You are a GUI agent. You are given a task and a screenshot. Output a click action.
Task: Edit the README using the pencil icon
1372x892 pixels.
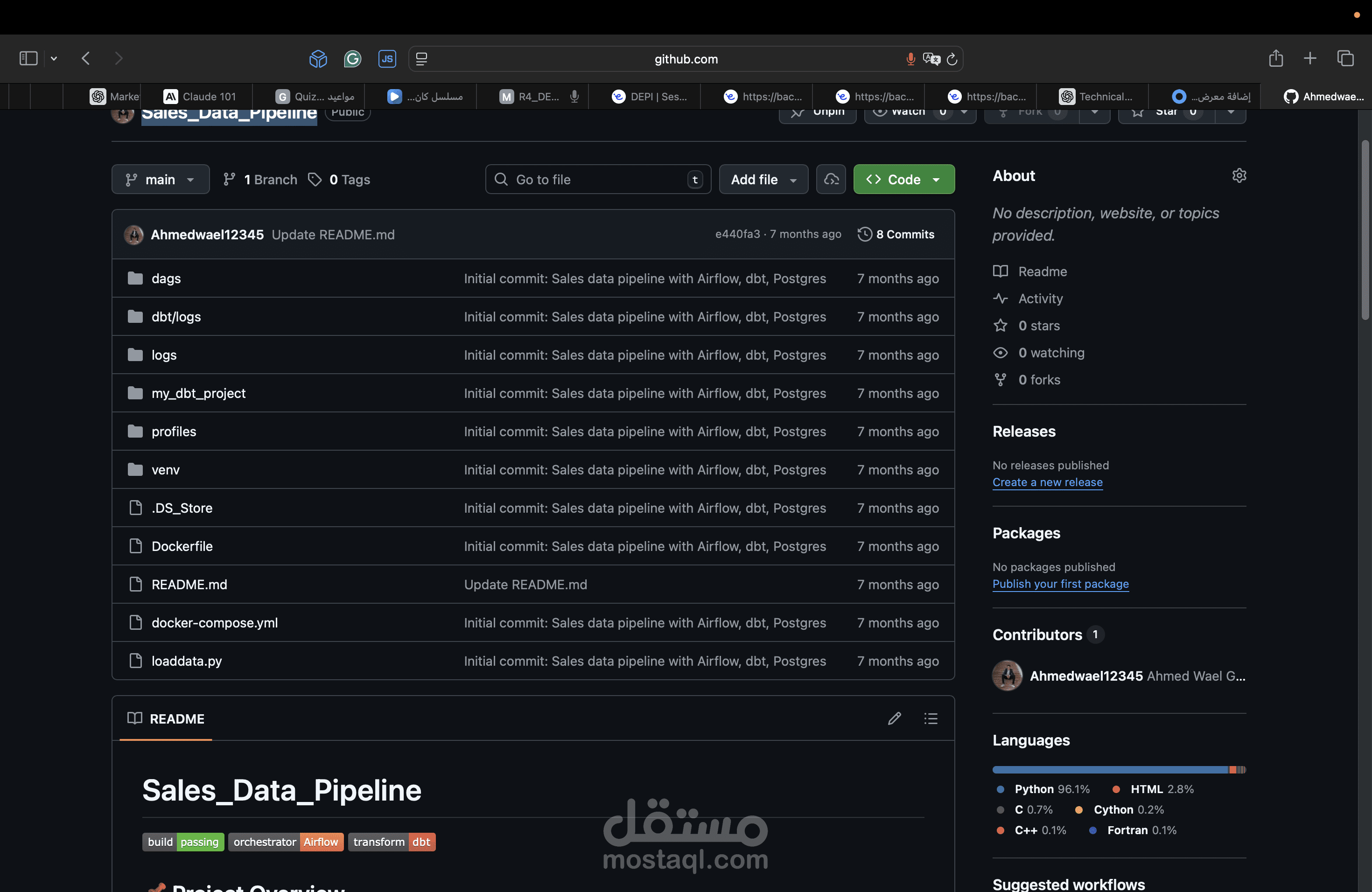coord(894,718)
